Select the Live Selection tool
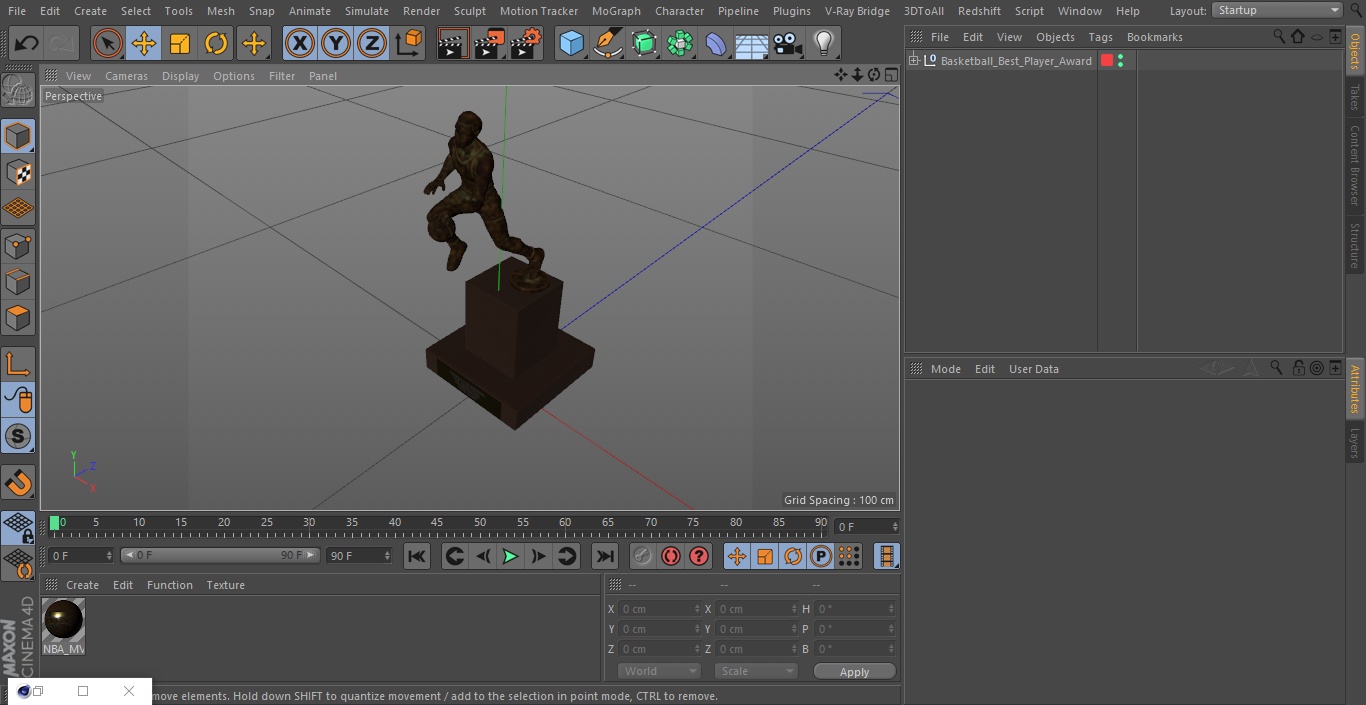This screenshot has width=1366, height=705. 107,43
